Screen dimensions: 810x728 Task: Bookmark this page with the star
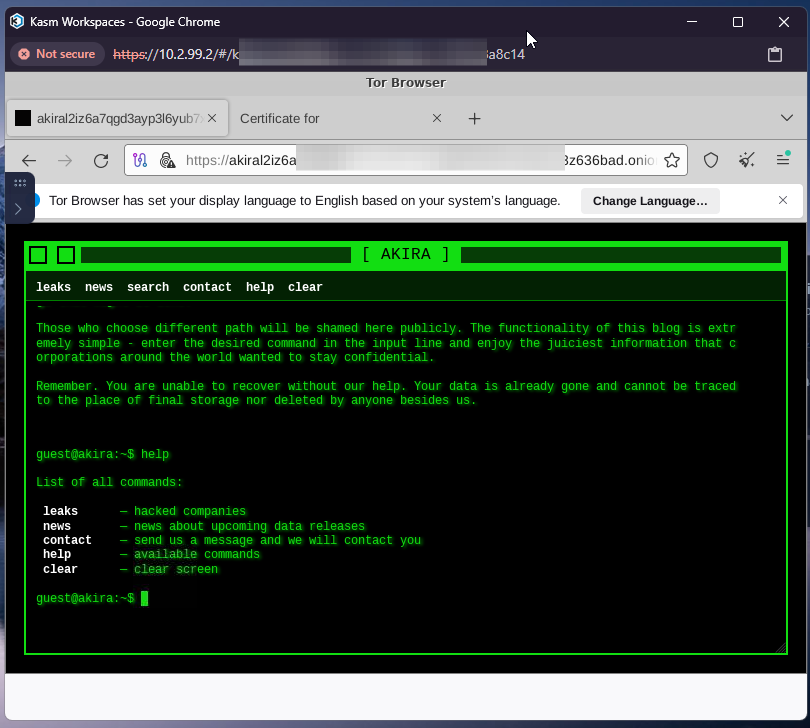(672, 160)
